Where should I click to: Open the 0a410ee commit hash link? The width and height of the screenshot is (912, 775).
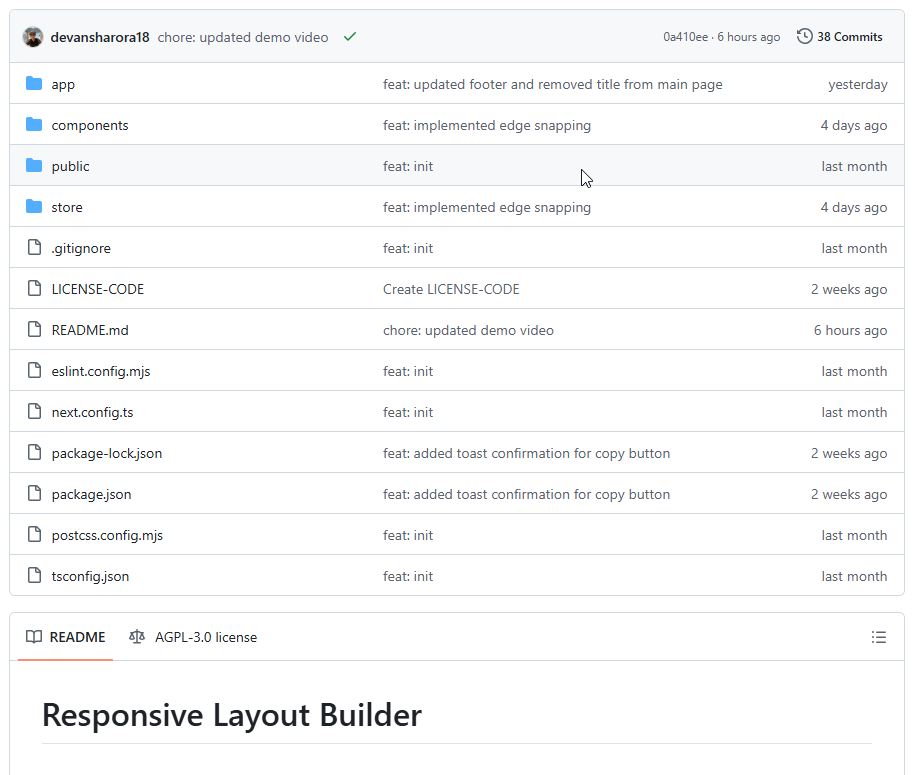point(685,37)
